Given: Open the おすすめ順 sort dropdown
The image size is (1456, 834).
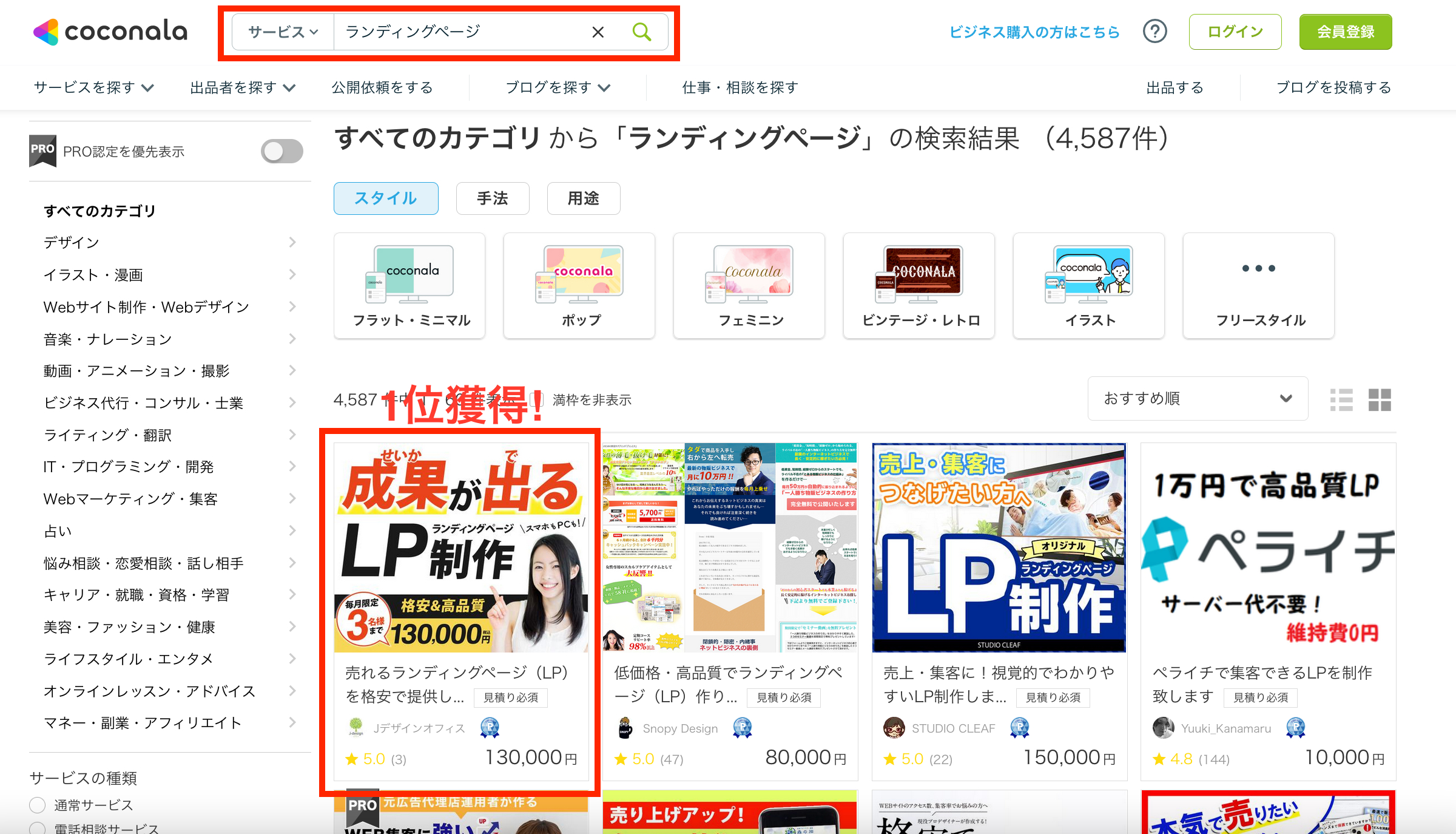Looking at the screenshot, I should (1198, 398).
